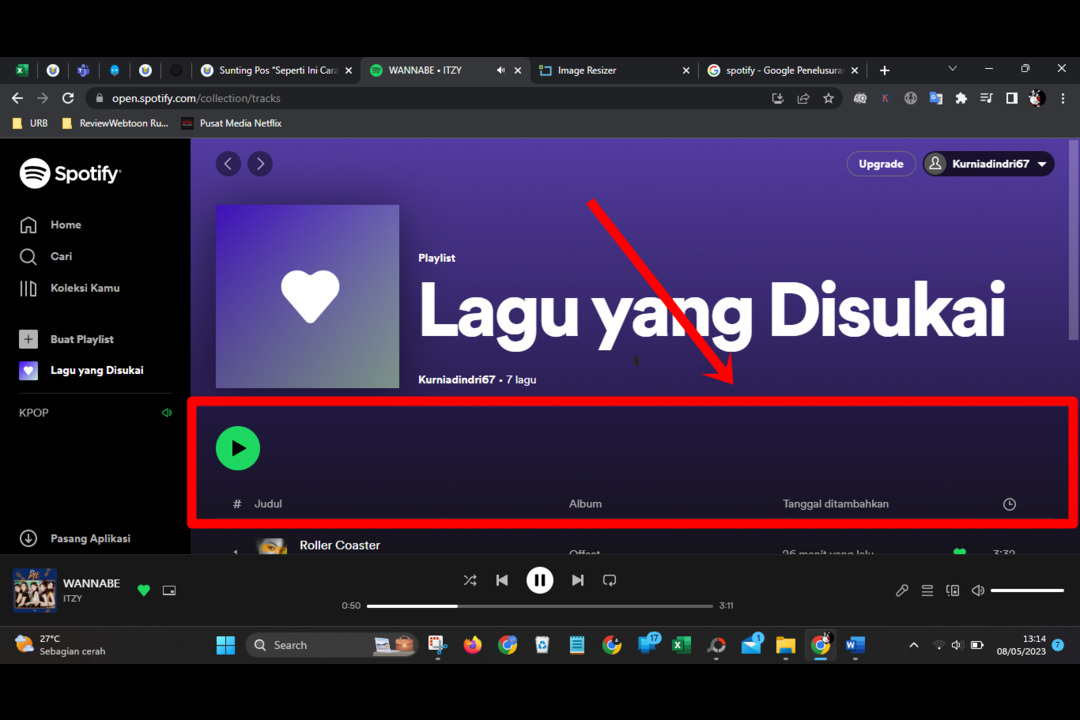Open Home in the Spotify sidebar

[x=66, y=225]
